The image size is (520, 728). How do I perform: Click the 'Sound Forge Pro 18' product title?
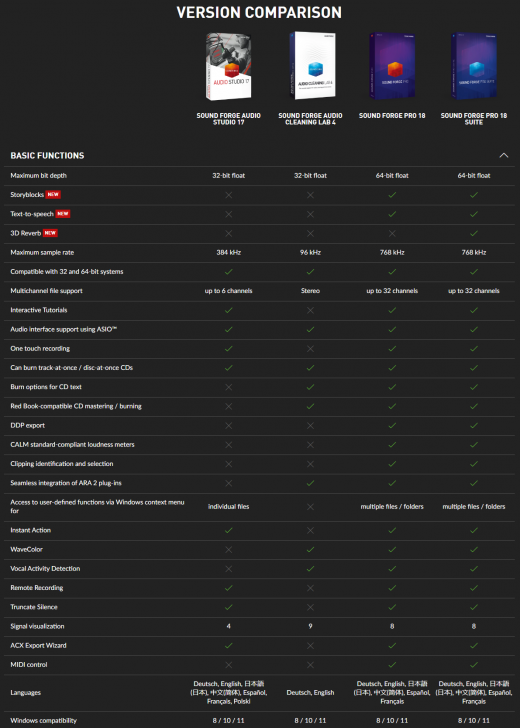(392, 116)
